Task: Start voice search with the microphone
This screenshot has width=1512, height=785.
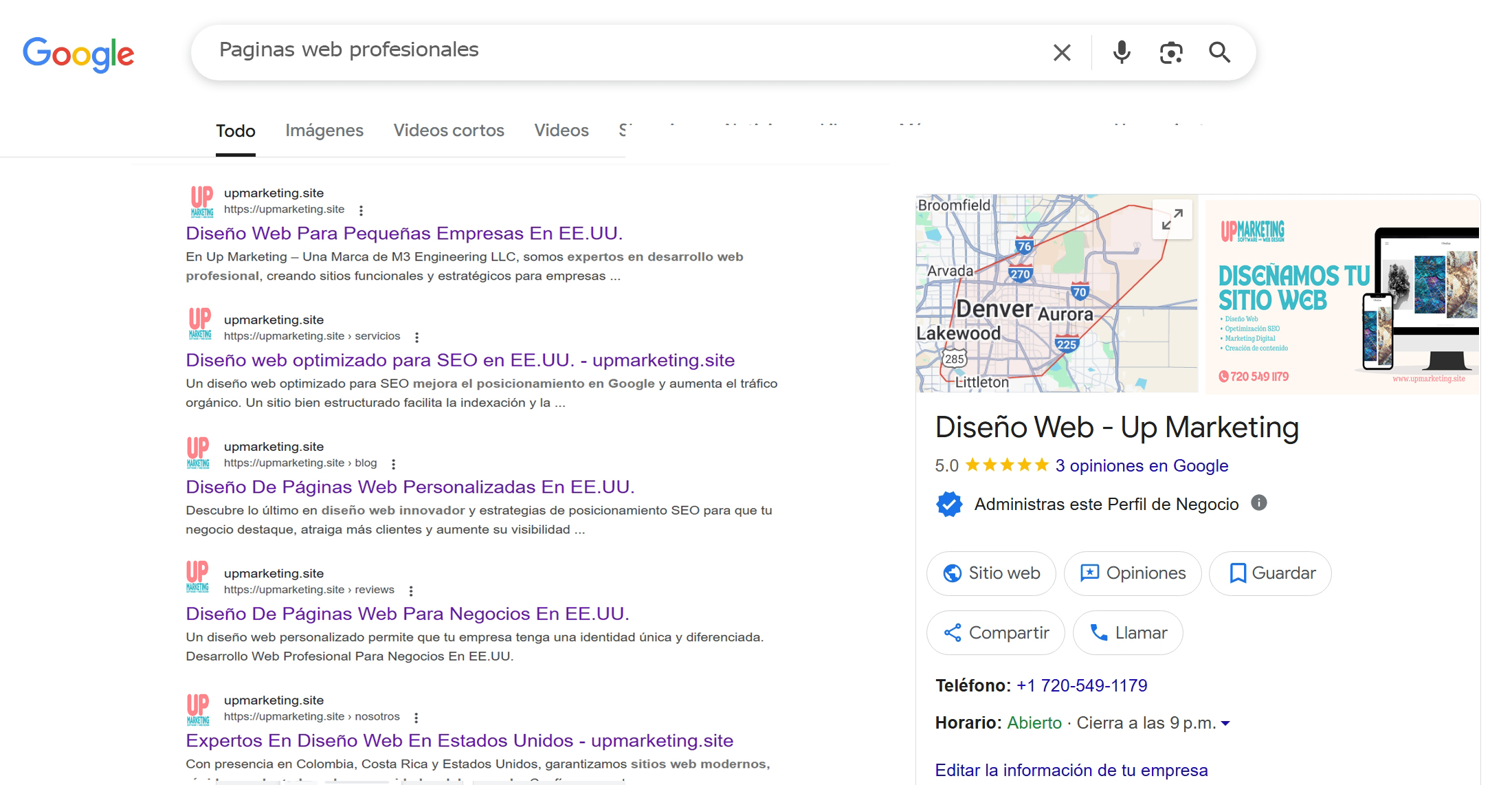Action: (1122, 52)
